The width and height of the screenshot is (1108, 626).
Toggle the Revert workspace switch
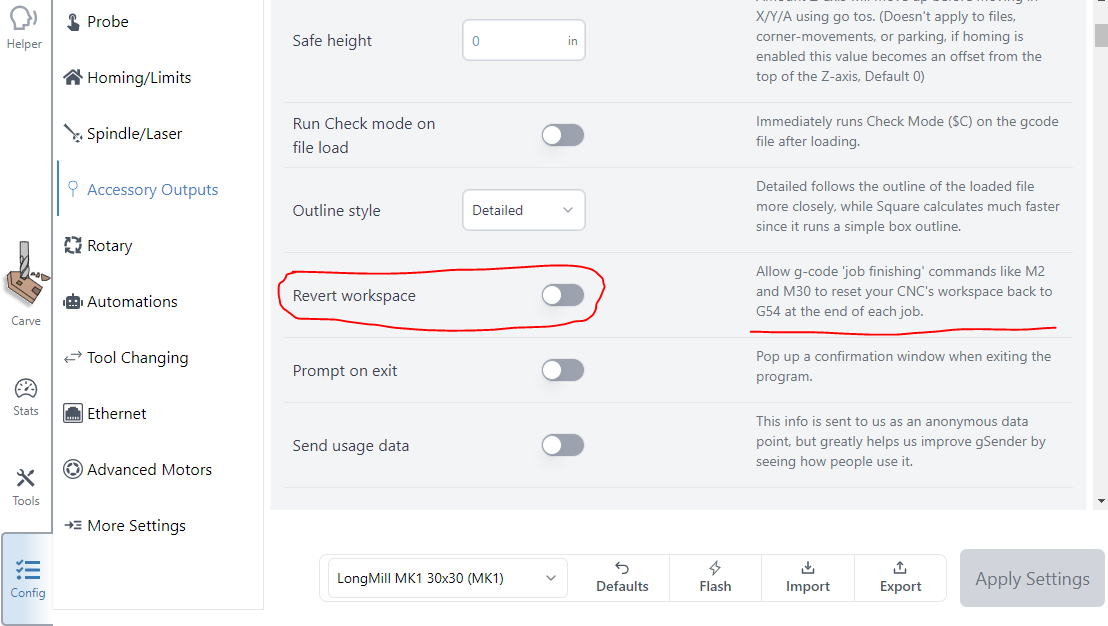563,295
